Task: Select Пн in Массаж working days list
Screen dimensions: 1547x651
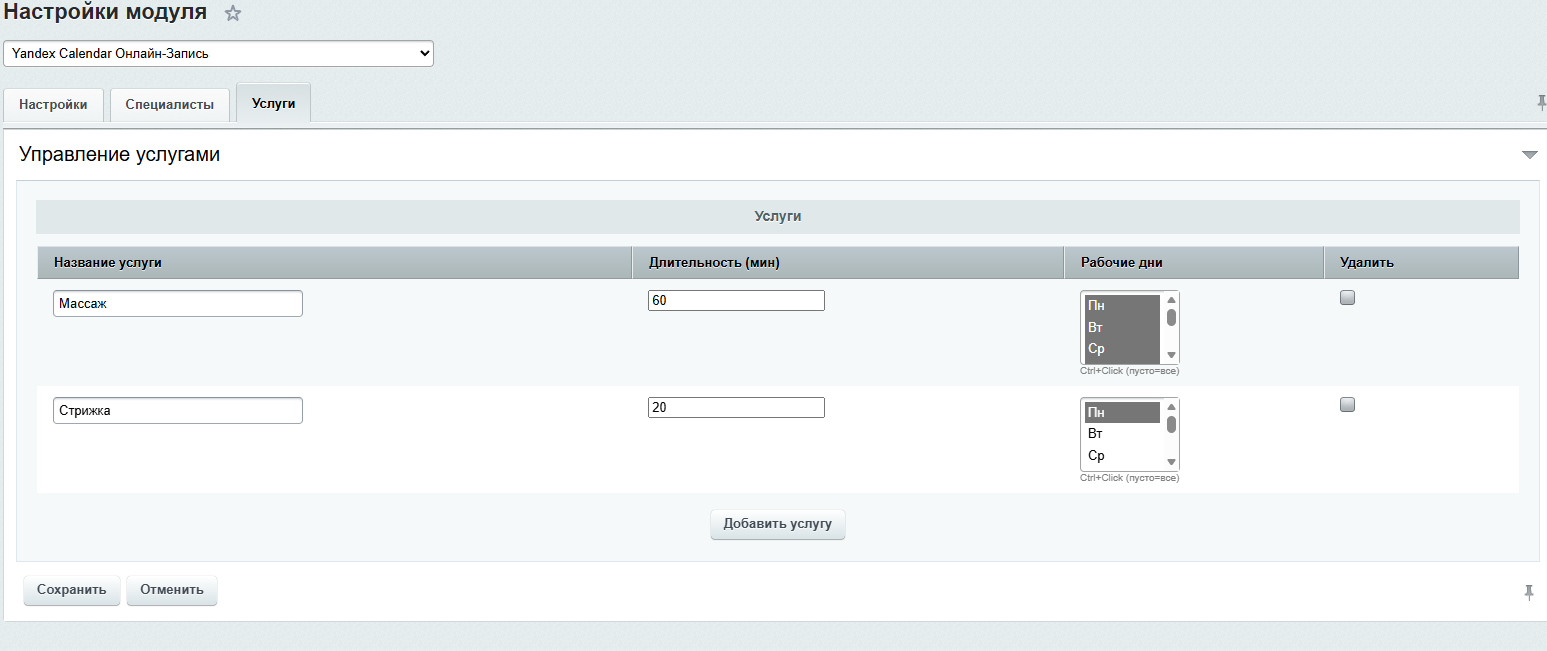Action: [x=1122, y=305]
